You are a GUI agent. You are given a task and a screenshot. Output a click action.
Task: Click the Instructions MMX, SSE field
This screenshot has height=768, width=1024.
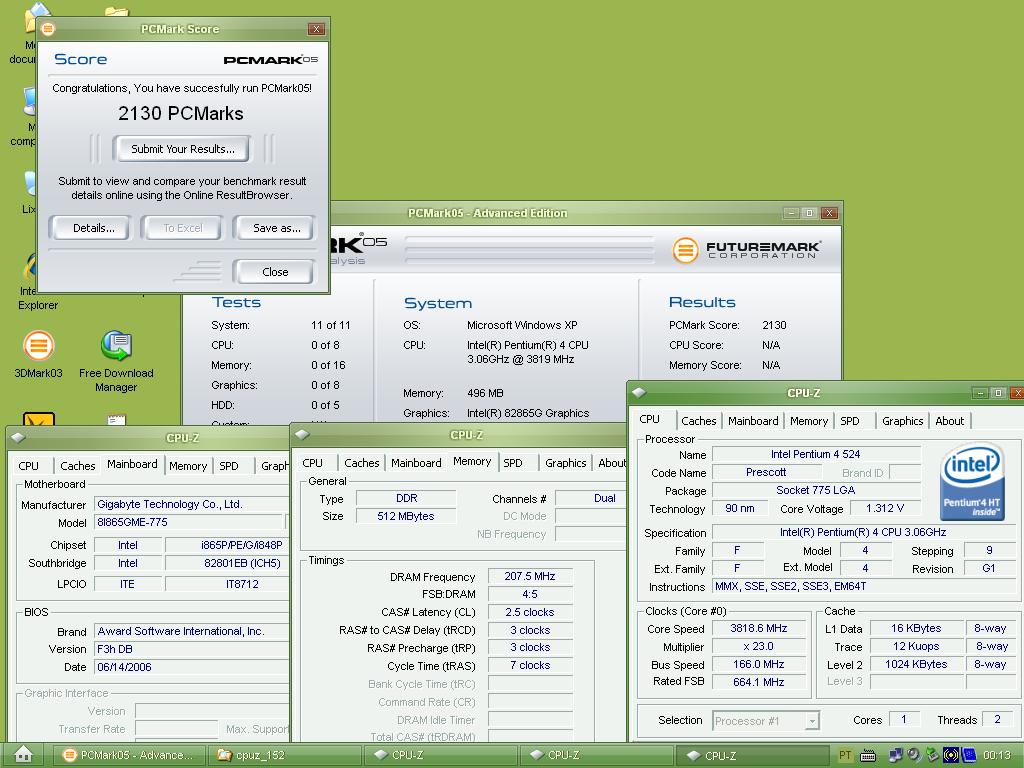tap(865, 586)
